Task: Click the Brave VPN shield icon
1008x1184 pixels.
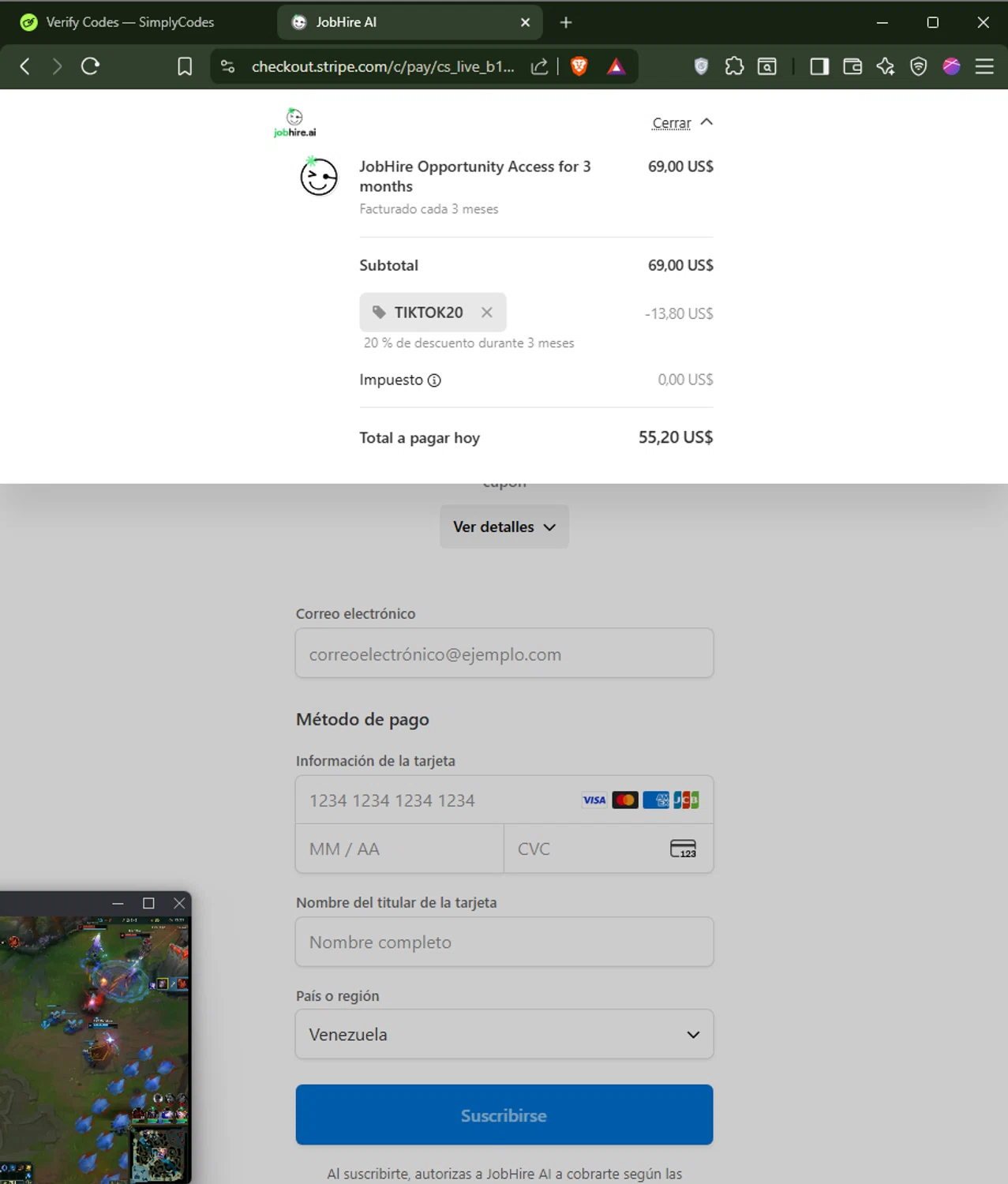Action: pyautogui.click(x=918, y=66)
